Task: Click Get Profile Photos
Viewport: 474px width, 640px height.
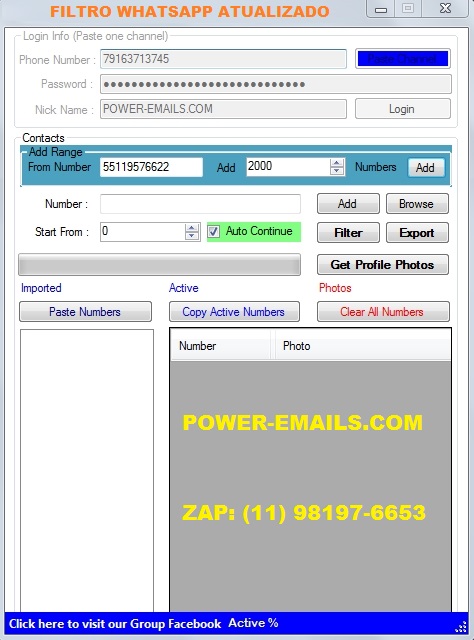Action: click(x=383, y=264)
